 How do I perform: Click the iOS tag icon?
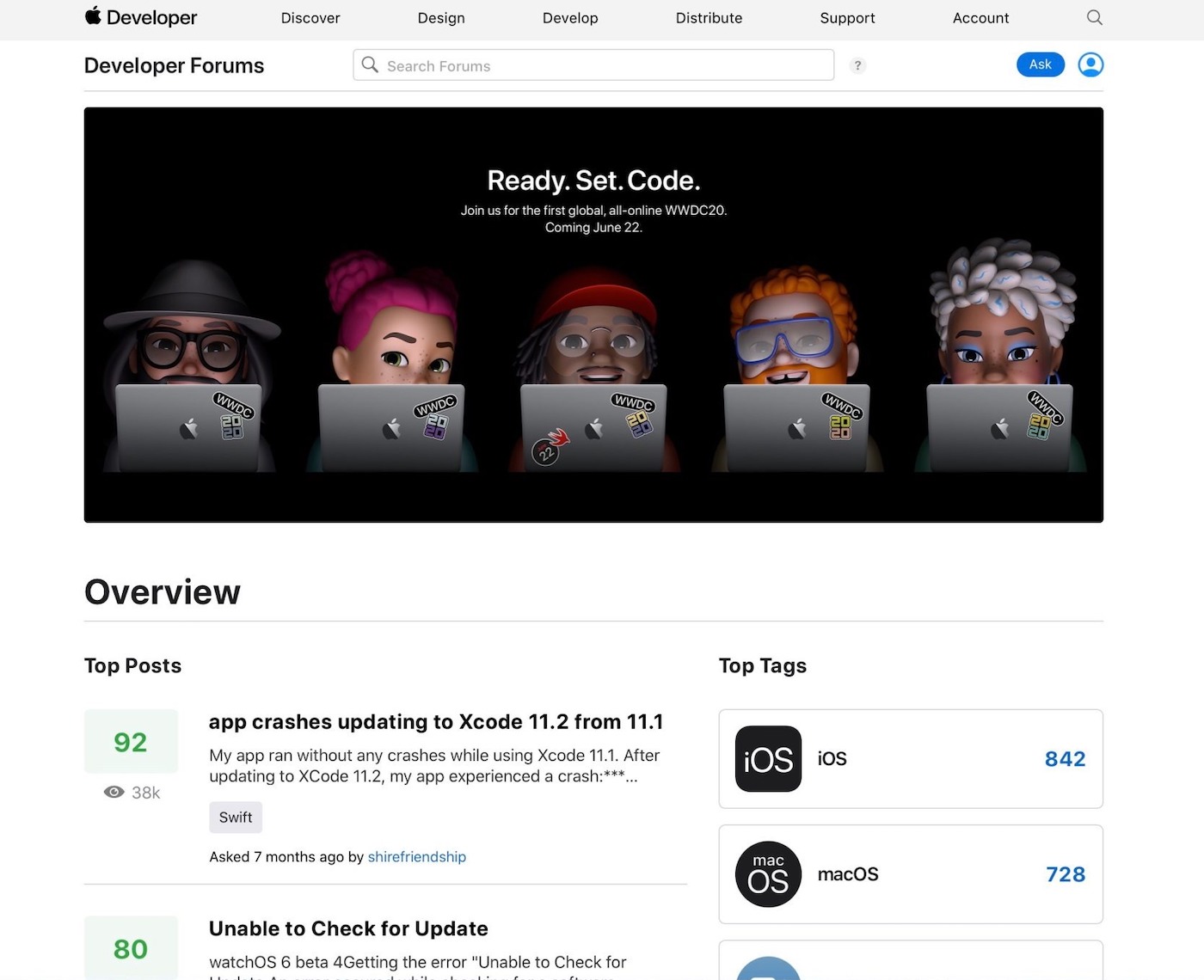[x=768, y=759]
